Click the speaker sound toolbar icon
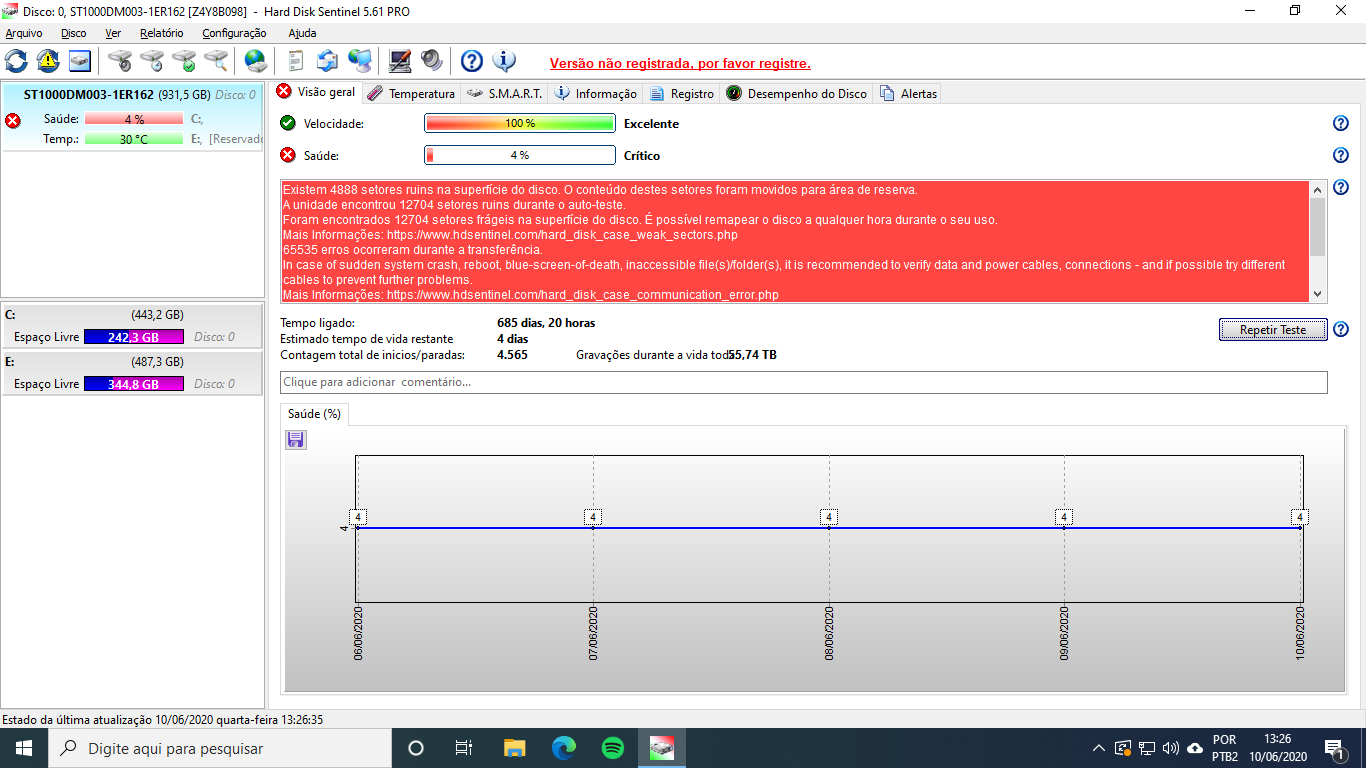1366x768 pixels. click(432, 61)
